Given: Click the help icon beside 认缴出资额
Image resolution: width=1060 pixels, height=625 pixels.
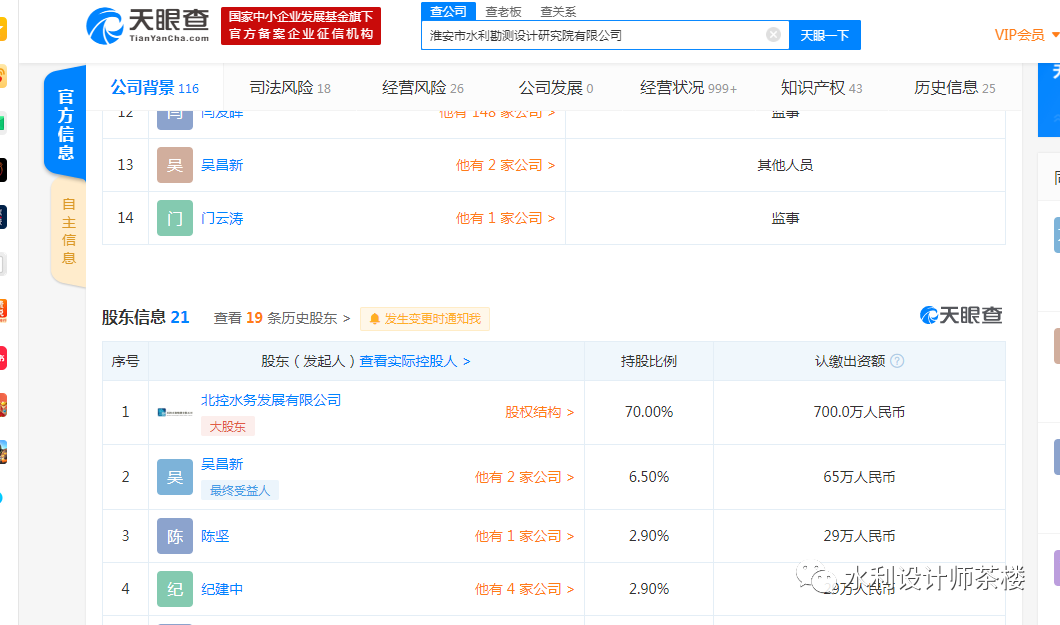Looking at the screenshot, I should (897, 361).
